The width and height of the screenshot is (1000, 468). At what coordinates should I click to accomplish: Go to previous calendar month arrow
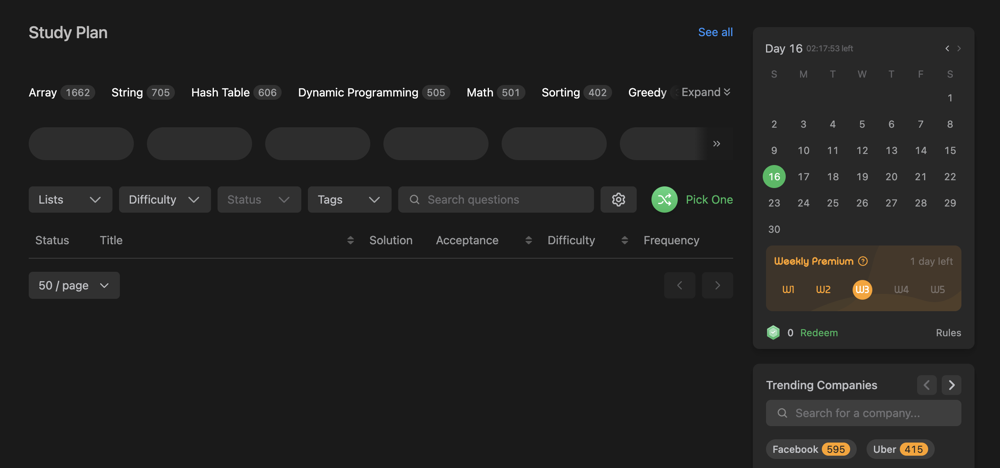[946, 48]
